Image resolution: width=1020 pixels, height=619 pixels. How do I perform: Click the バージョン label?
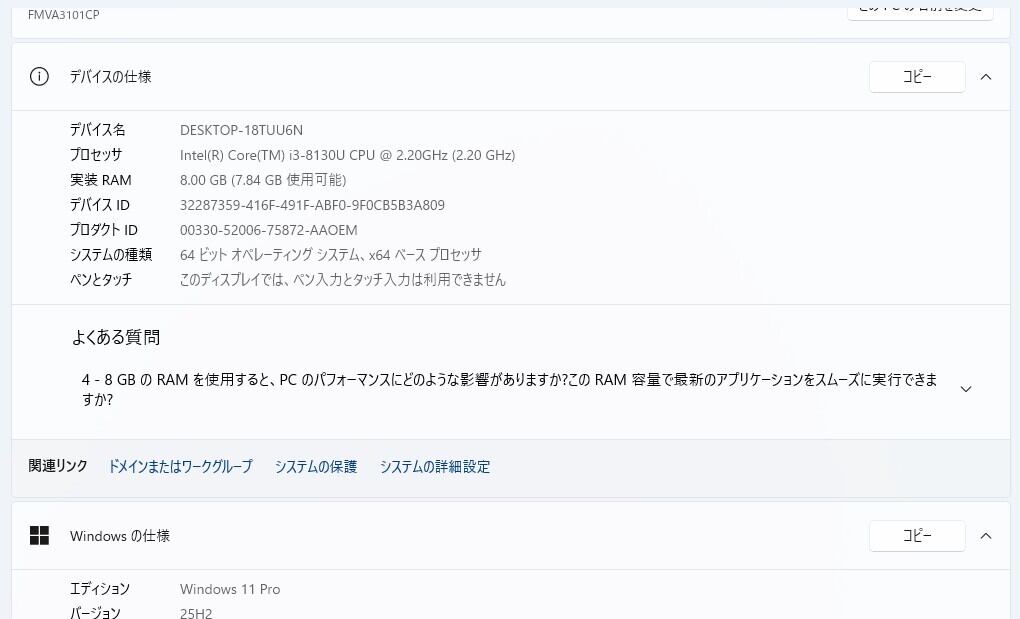(96, 613)
